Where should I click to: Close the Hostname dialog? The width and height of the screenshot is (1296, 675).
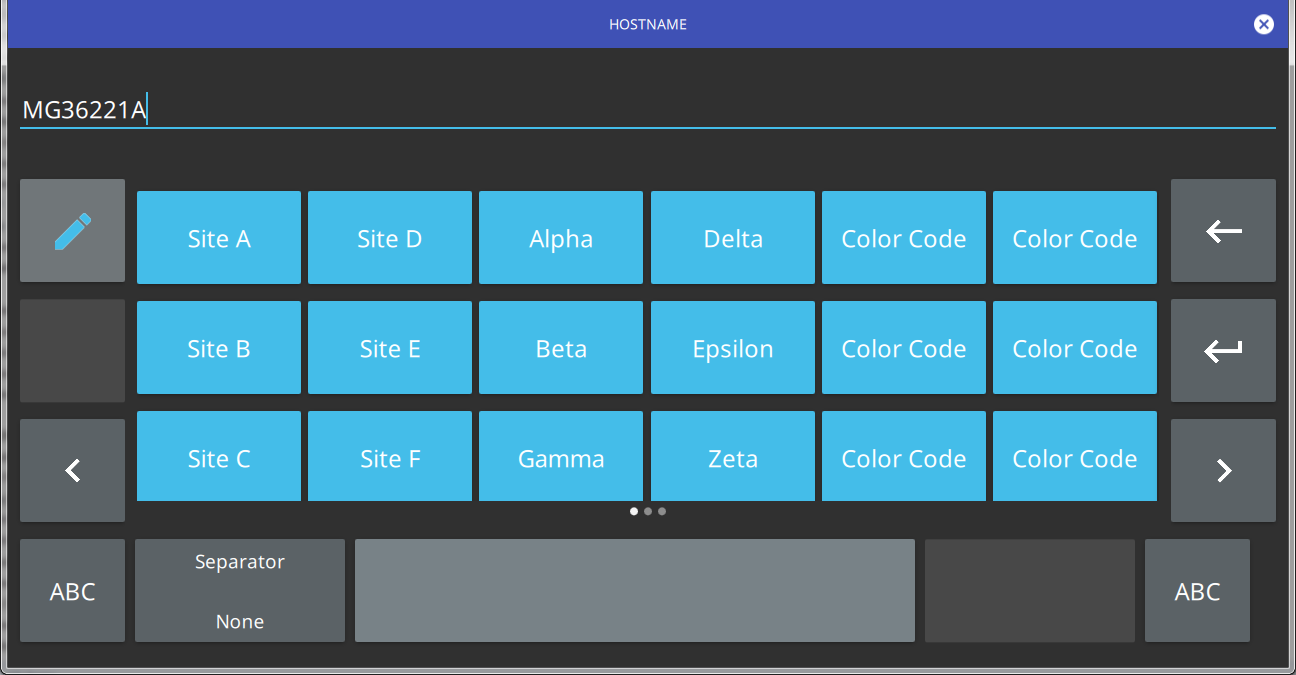click(1264, 24)
